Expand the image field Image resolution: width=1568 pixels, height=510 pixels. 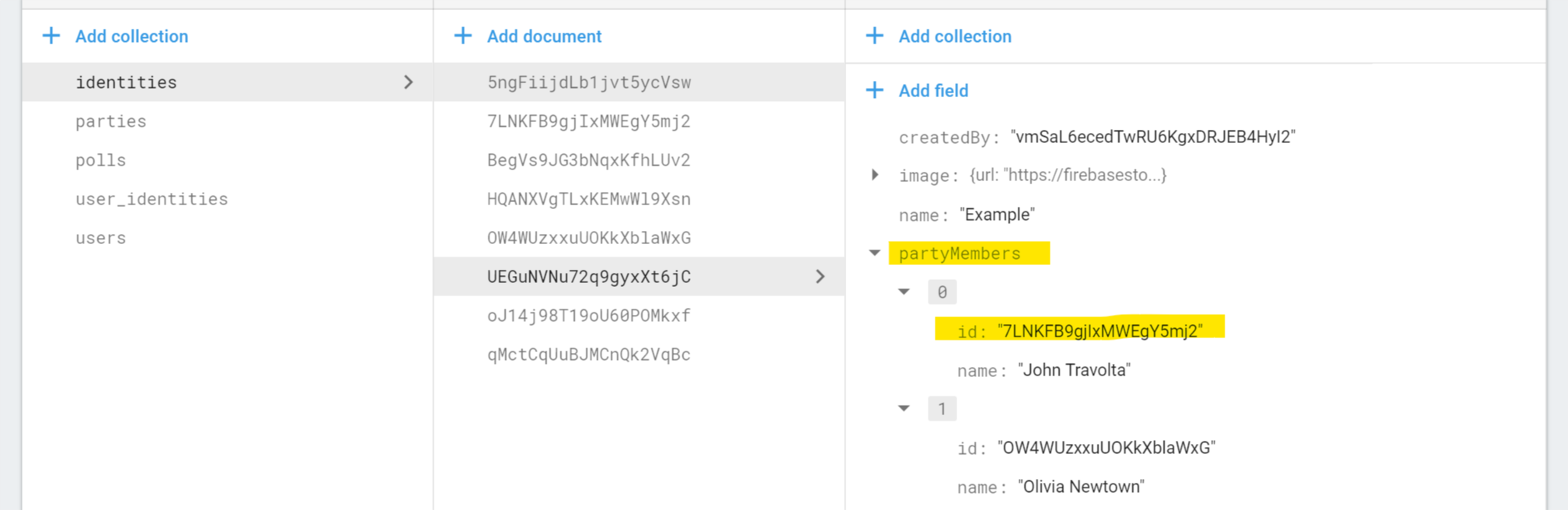click(875, 175)
